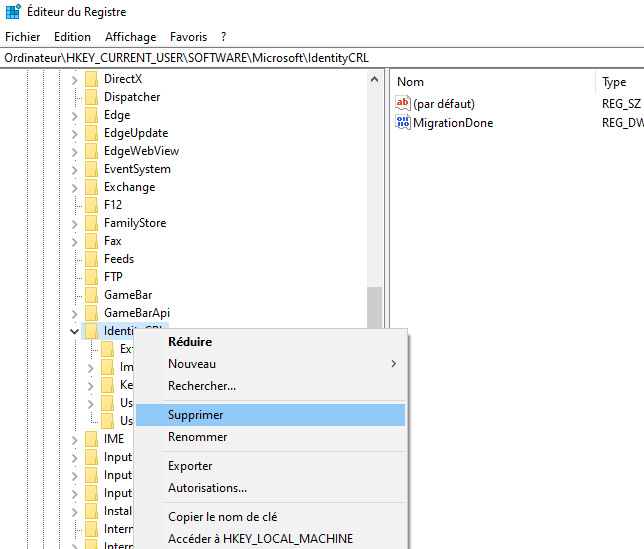Open the Nouveau submenu arrow
Image resolution: width=644 pixels, height=549 pixels.
point(393,364)
